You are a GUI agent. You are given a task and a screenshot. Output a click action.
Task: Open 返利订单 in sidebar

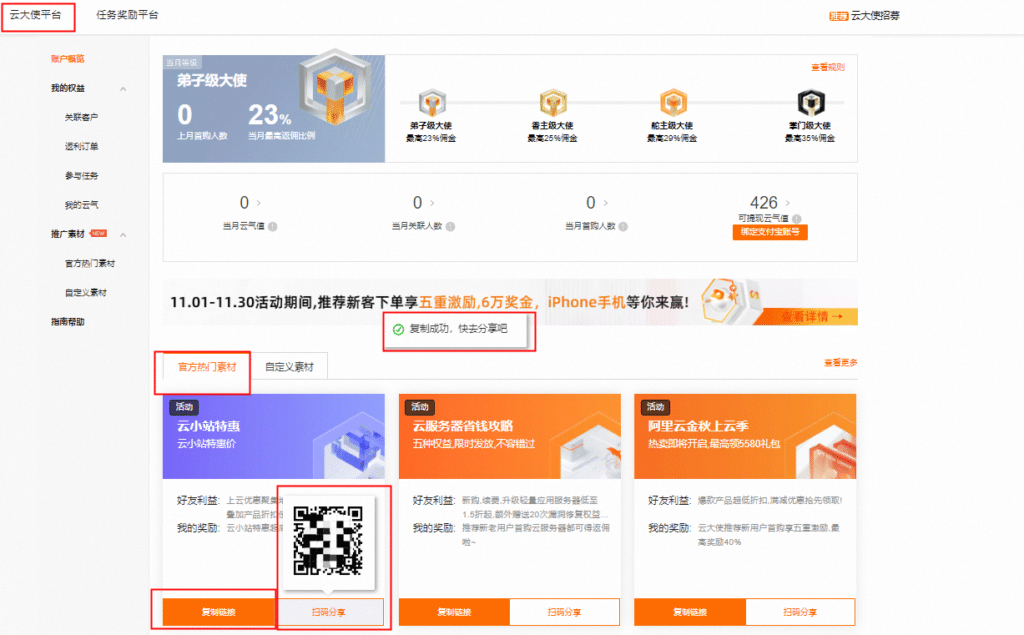click(81, 146)
